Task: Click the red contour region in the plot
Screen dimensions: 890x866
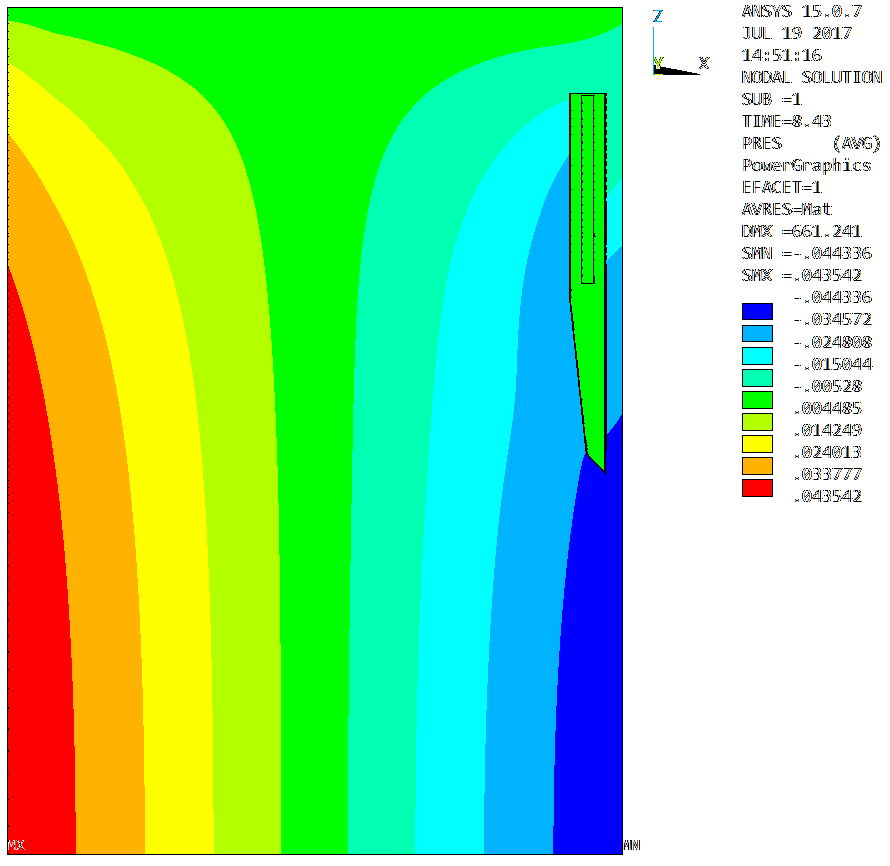Action: [x=35, y=600]
